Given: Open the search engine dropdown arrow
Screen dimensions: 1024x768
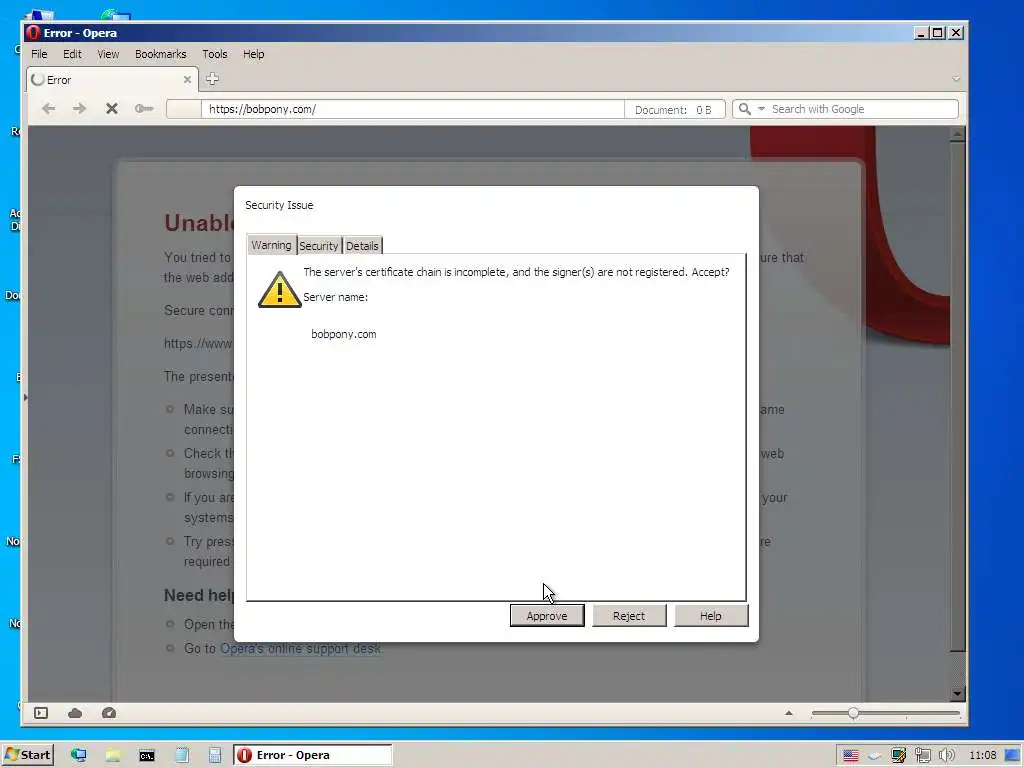Looking at the screenshot, I should pyautogui.click(x=761, y=109).
